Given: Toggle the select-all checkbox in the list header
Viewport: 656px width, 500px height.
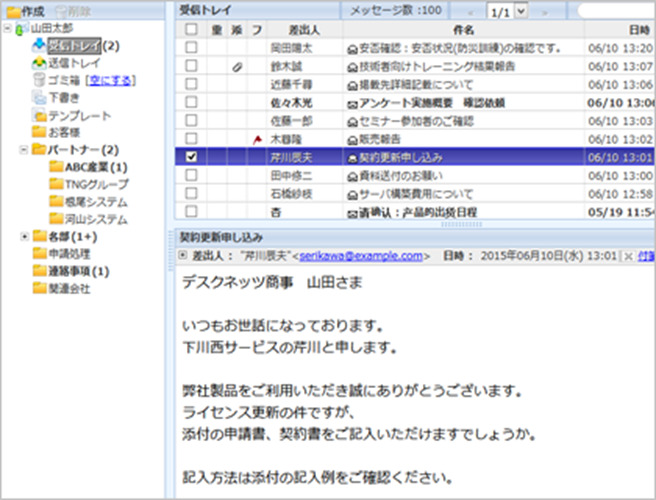Looking at the screenshot, I should click(191, 30).
